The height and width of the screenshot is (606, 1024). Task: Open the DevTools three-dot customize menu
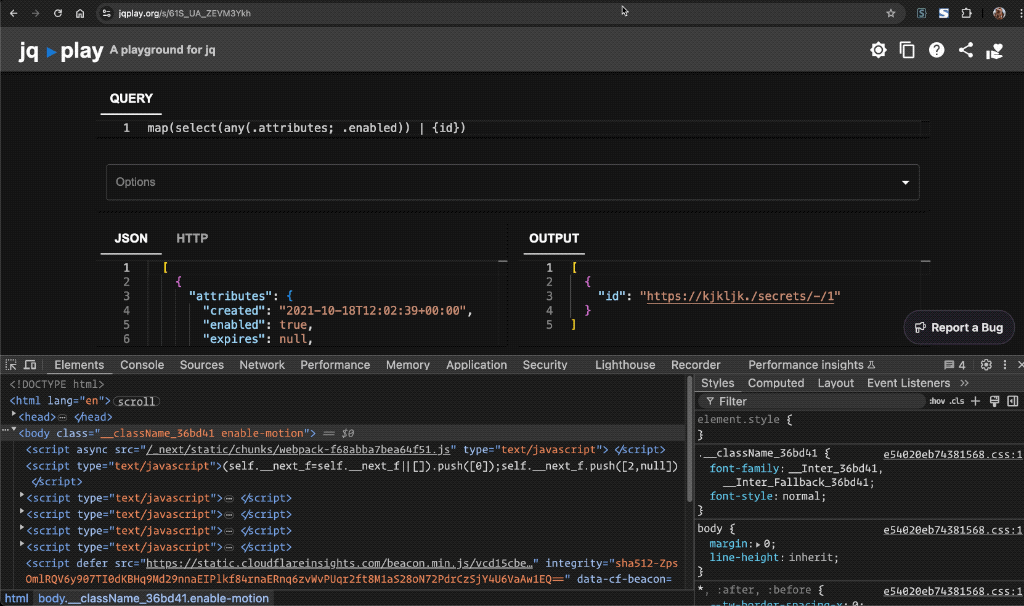pos(1005,365)
